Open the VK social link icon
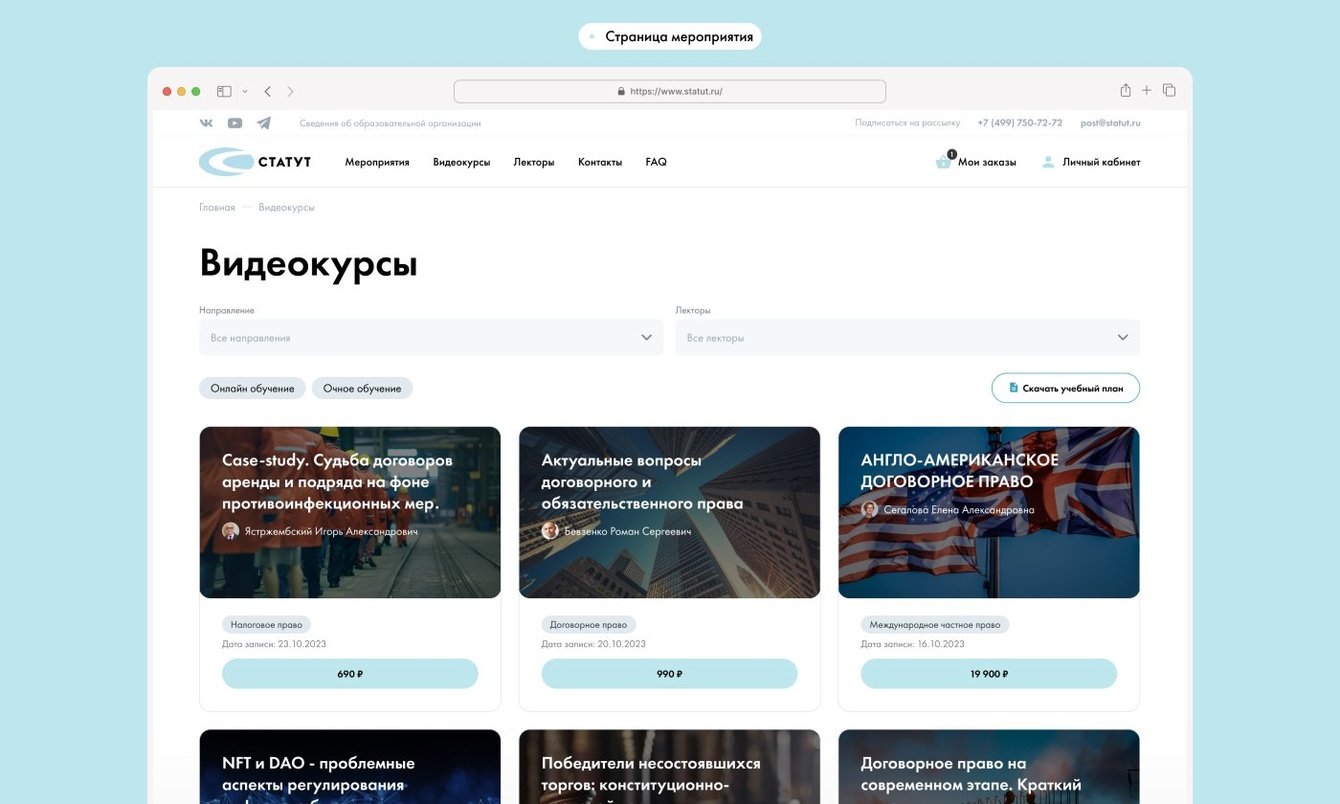Screen dimensions: 1340x804 (x=206, y=123)
